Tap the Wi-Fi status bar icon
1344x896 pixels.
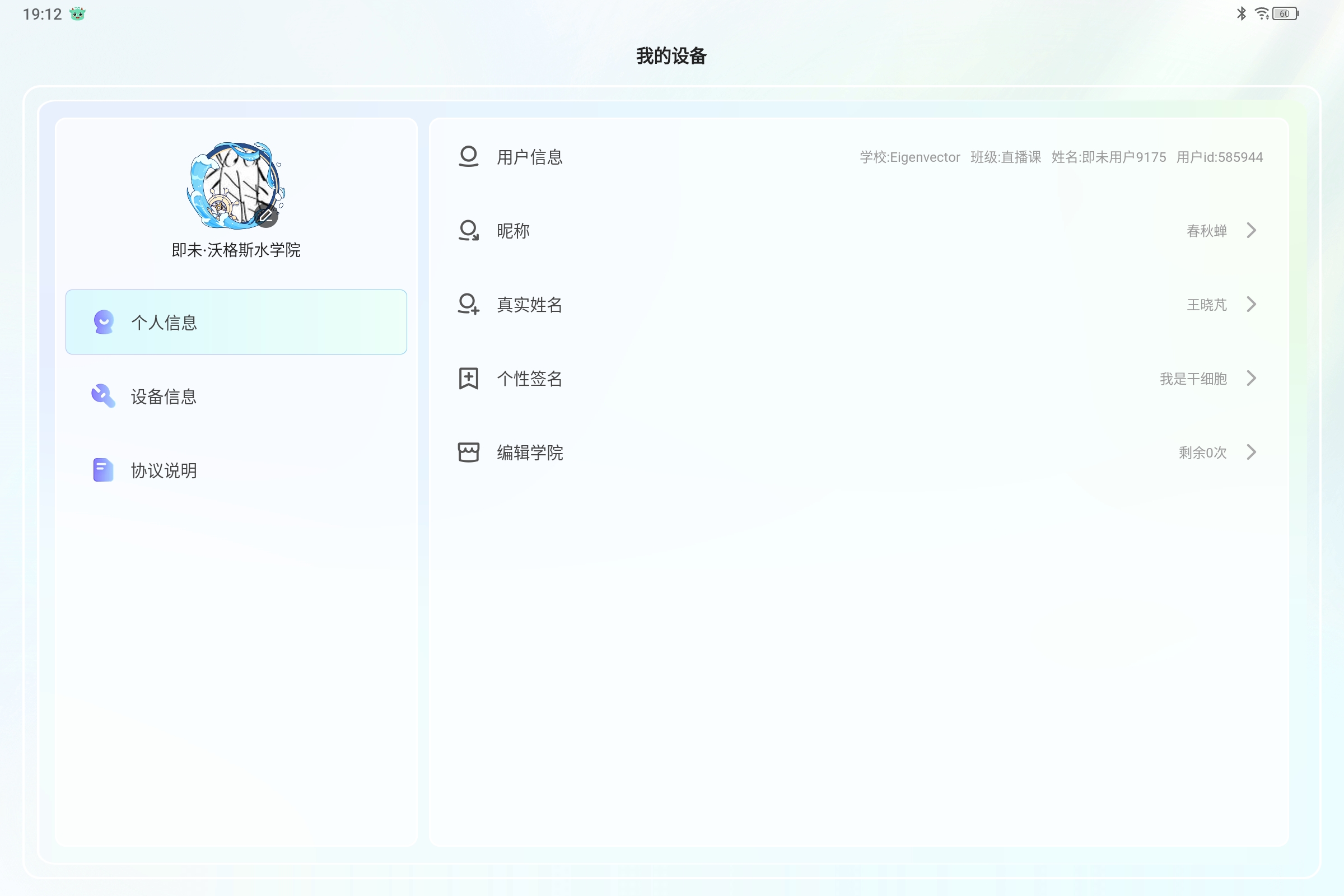[x=1261, y=13]
